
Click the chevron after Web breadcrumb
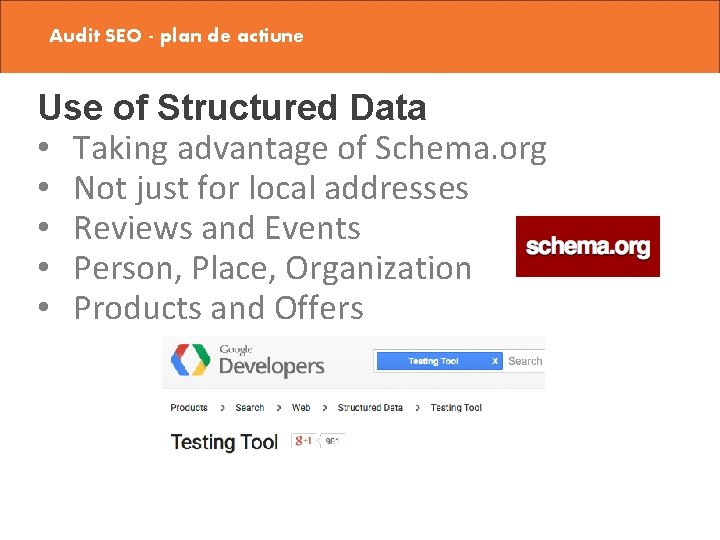(x=325, y=408)
